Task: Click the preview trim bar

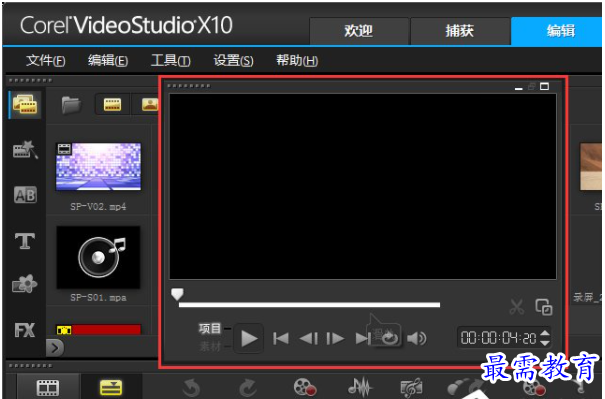Action: tap(309, 305)
